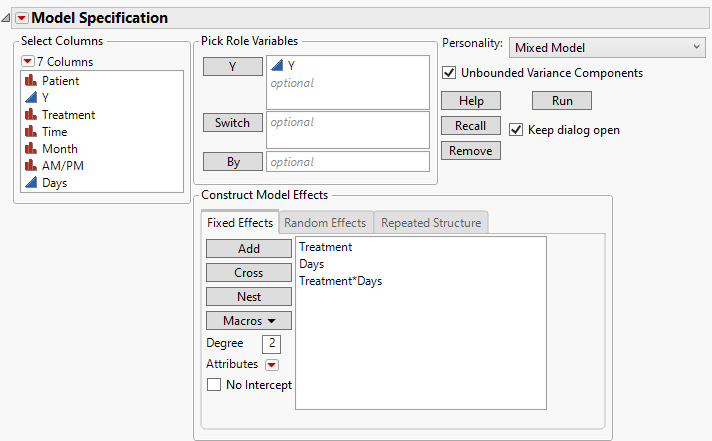Click the continuous icon in the Y role box
The height and width of the screenshot is (441, 712).
click(277, 66)
